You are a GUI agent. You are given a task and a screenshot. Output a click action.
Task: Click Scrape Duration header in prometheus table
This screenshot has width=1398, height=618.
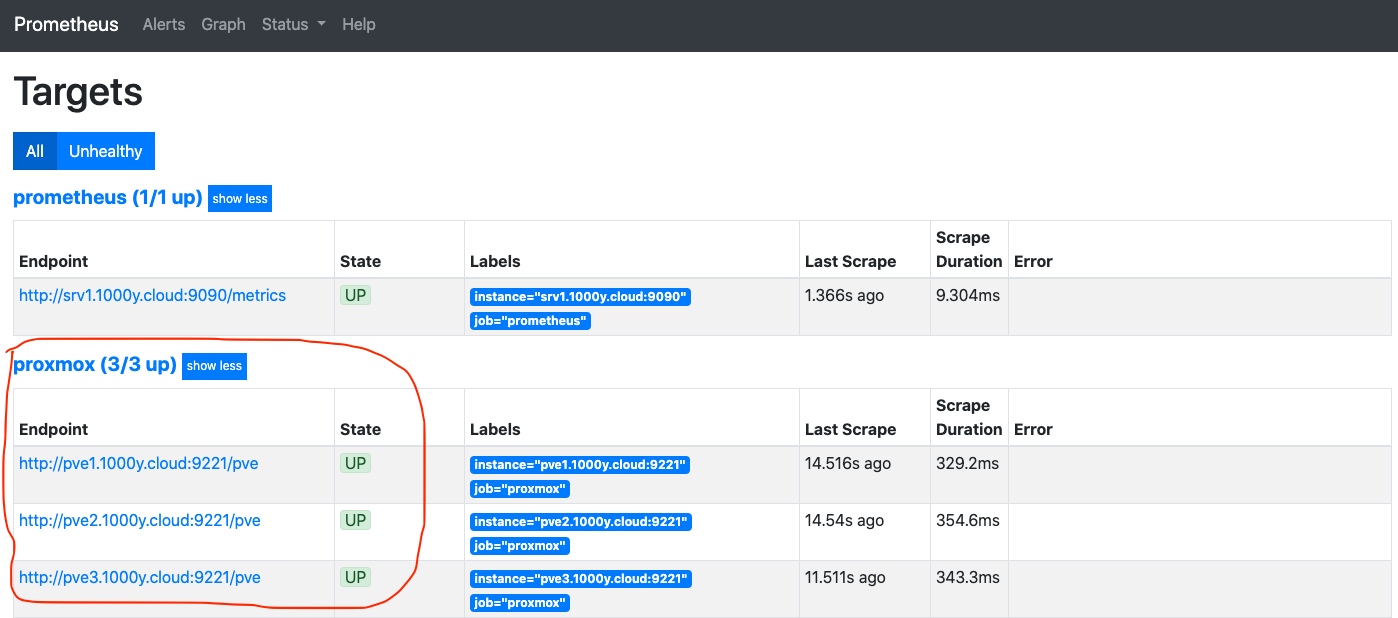(969, 249)
